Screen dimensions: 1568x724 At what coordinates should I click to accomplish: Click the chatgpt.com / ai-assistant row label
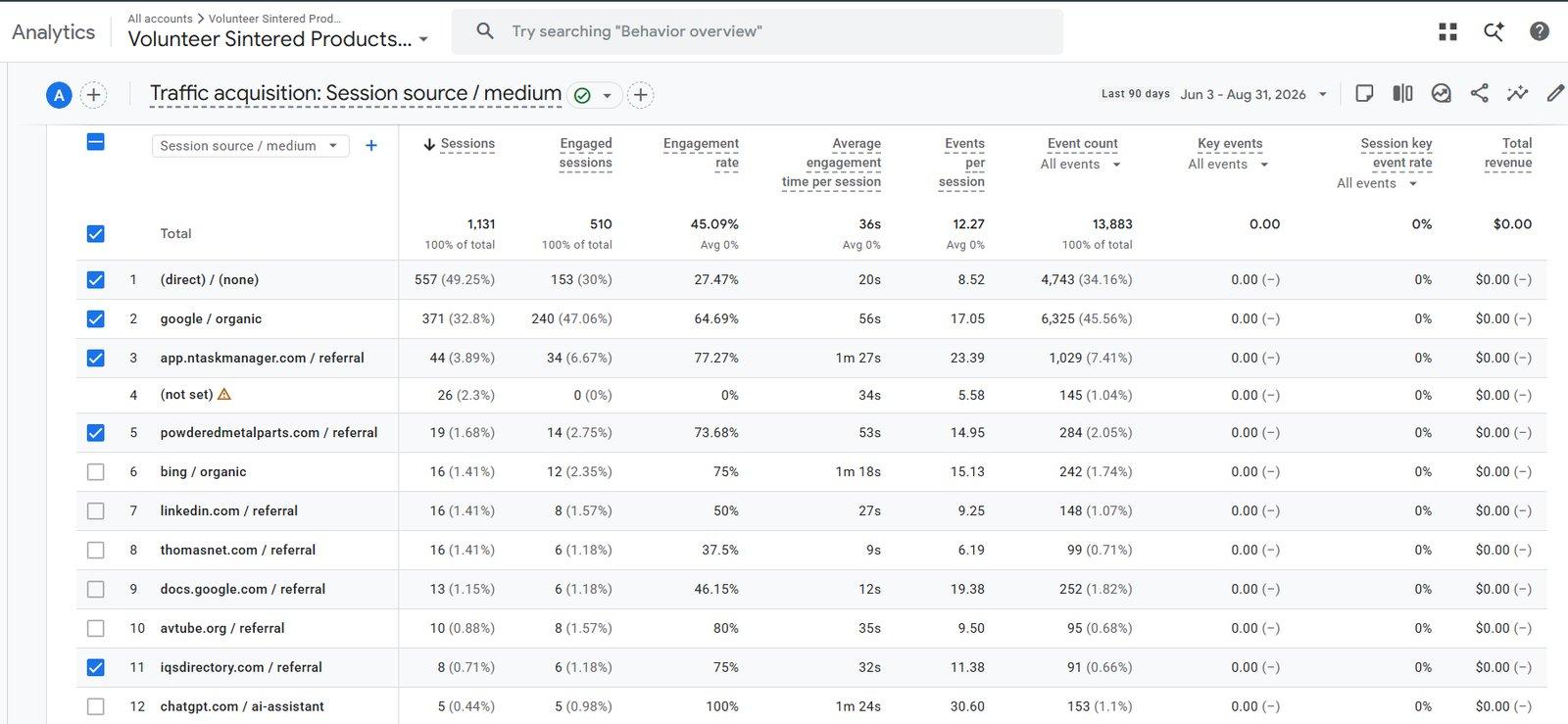click(242, 705)
